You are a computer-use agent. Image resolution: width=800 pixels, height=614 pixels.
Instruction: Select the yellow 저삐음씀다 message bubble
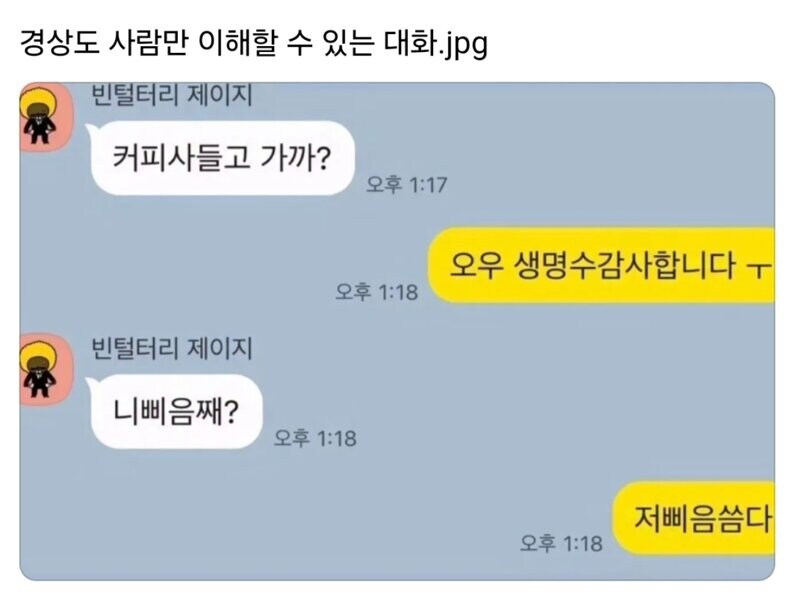[x=693, y=518]
